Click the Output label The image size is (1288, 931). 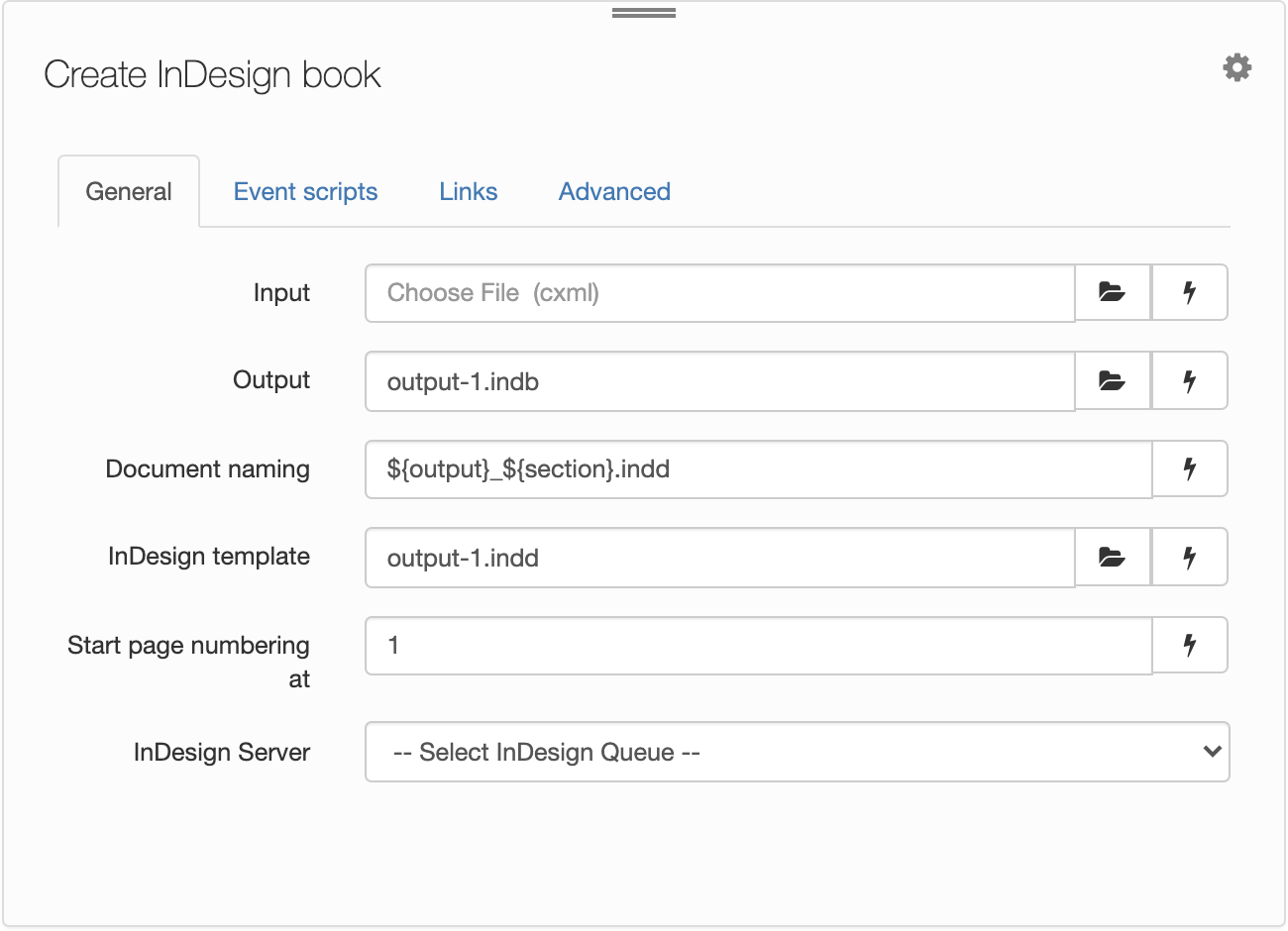click(x=271, y=380)
